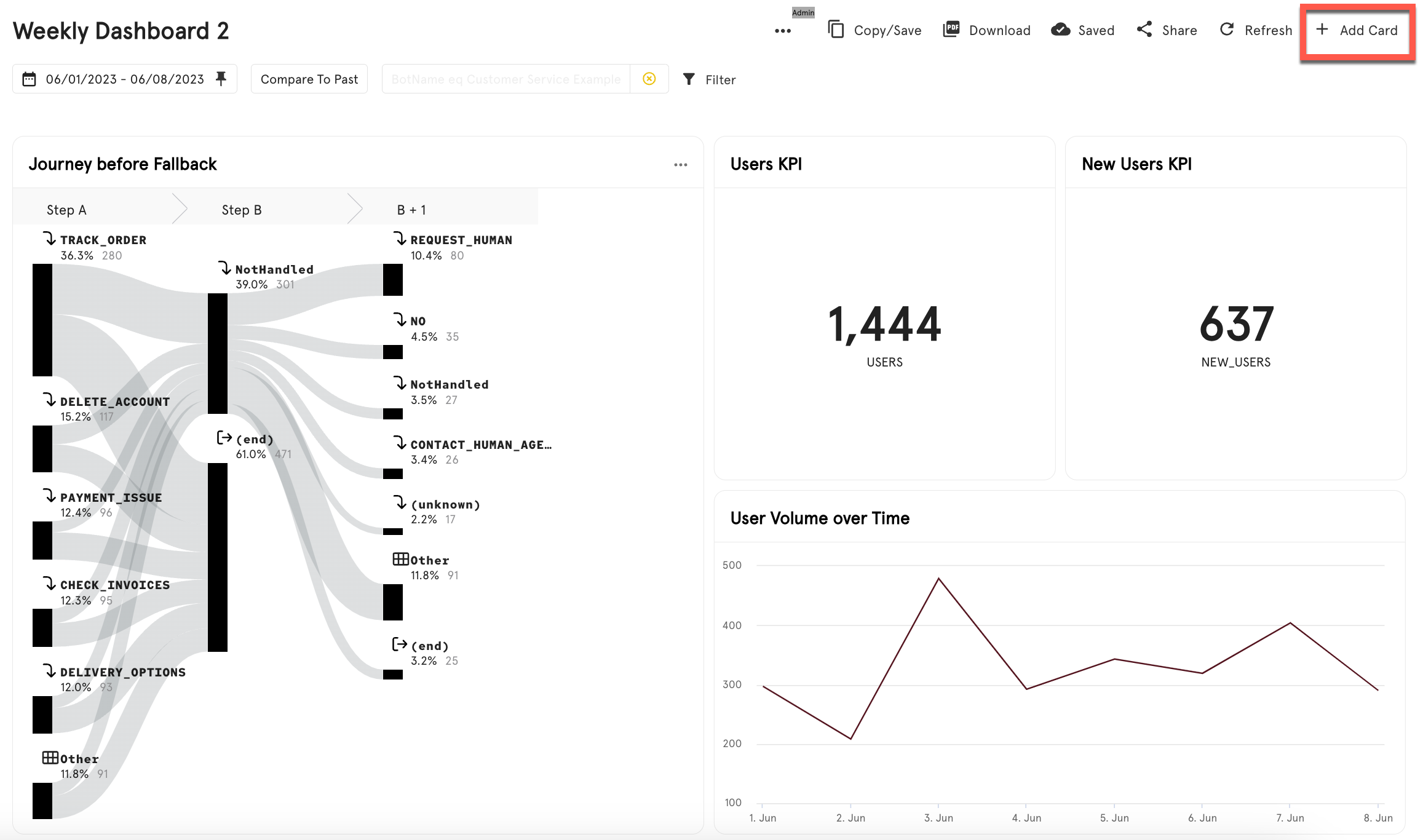Click the 7. Jun data point on chart
This screenshot has height=840, width=1423.
1290,623
